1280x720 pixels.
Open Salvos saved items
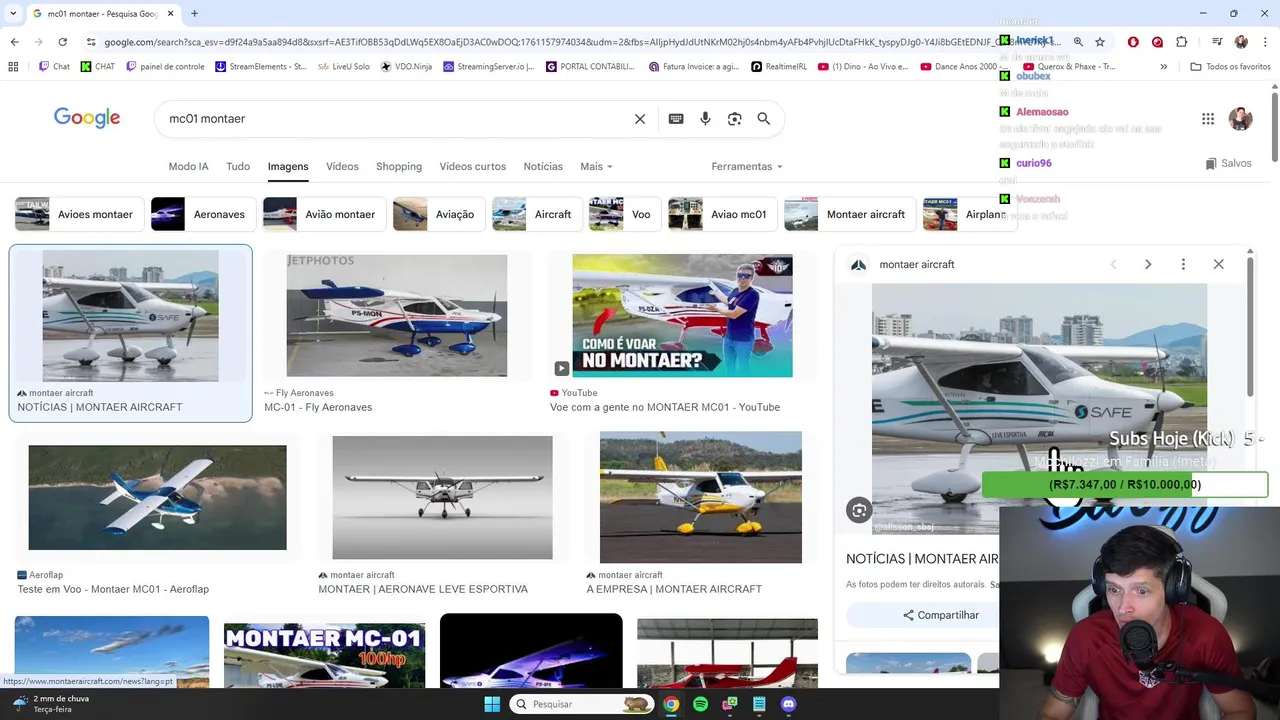tap(1228, 163)
